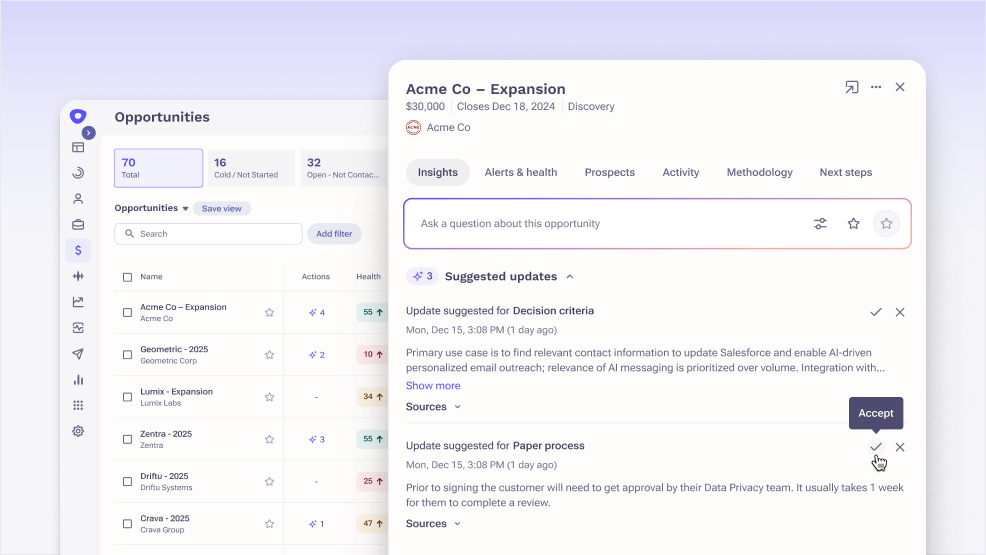Check the Driftu - 2025 row checkbox
Viewport: 986px width, 555px height.
click(127, 481)
